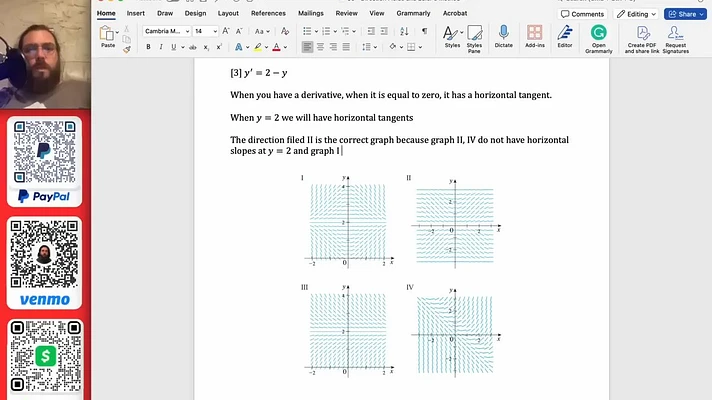Toggle show paragraph marks
712x400 pixels.
click(x=424, y=31)
